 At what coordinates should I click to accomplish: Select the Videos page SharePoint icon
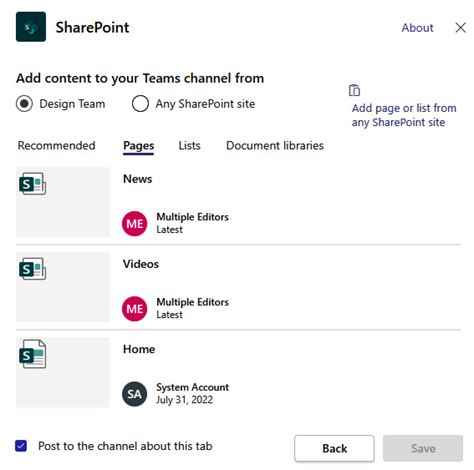pyautogui.click(x=32, y=269)
